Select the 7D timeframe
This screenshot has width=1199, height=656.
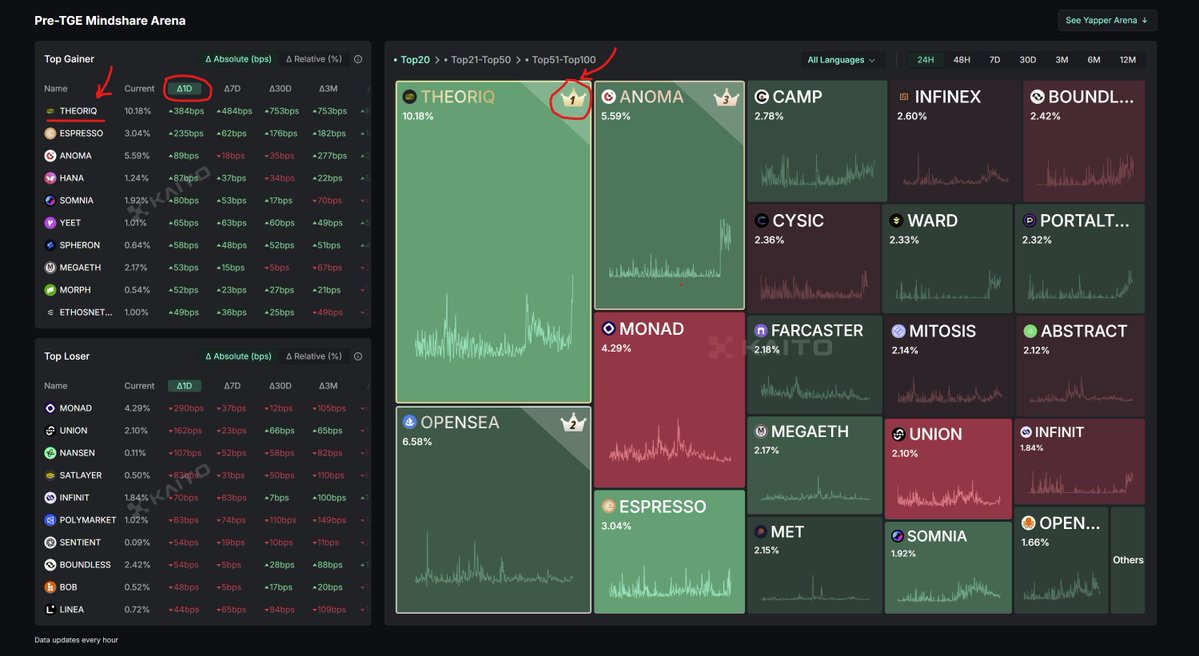(994, 60)
